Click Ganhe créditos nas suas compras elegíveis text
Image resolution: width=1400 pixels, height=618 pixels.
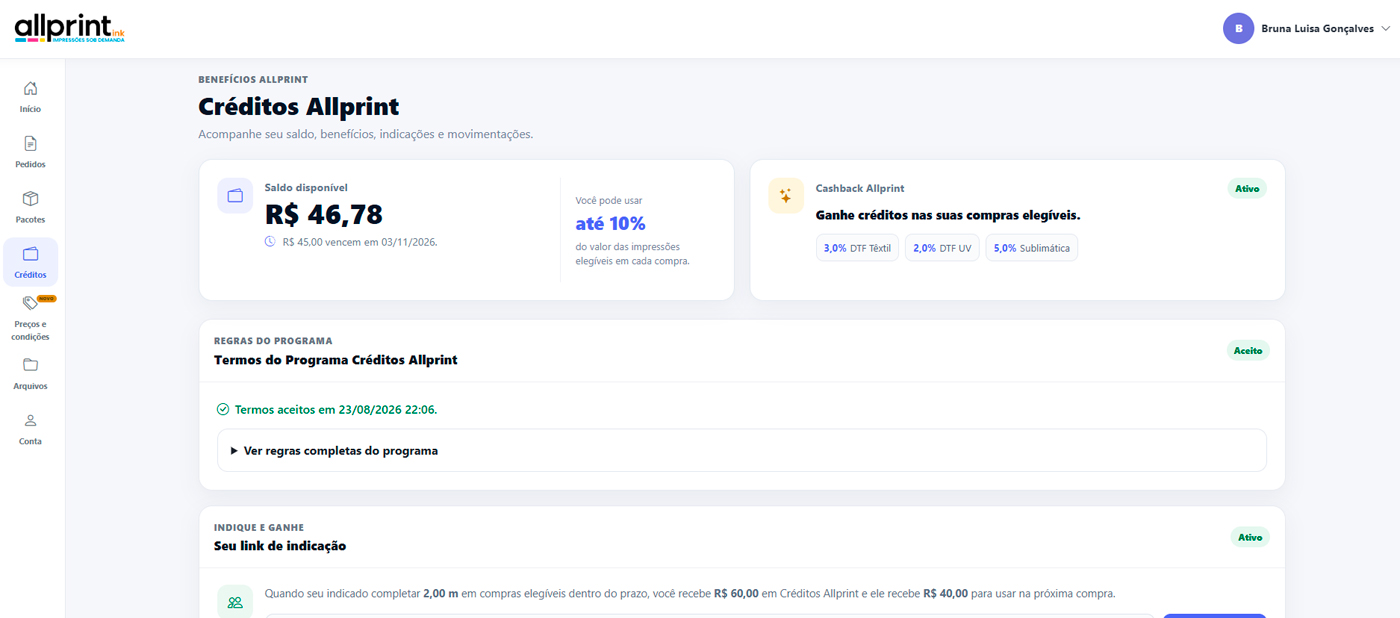(948, 215)
